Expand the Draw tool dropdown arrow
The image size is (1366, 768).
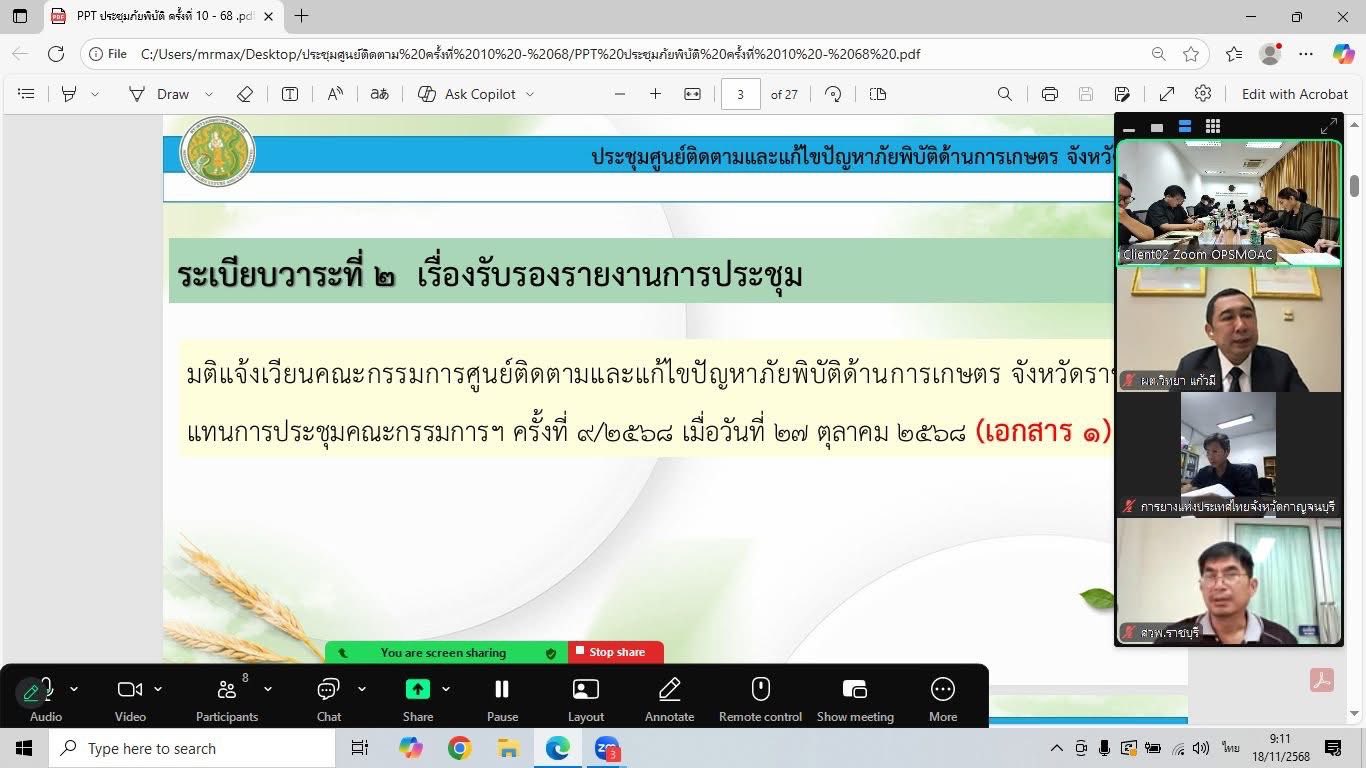pyautogui.click(x=209, y=94)
